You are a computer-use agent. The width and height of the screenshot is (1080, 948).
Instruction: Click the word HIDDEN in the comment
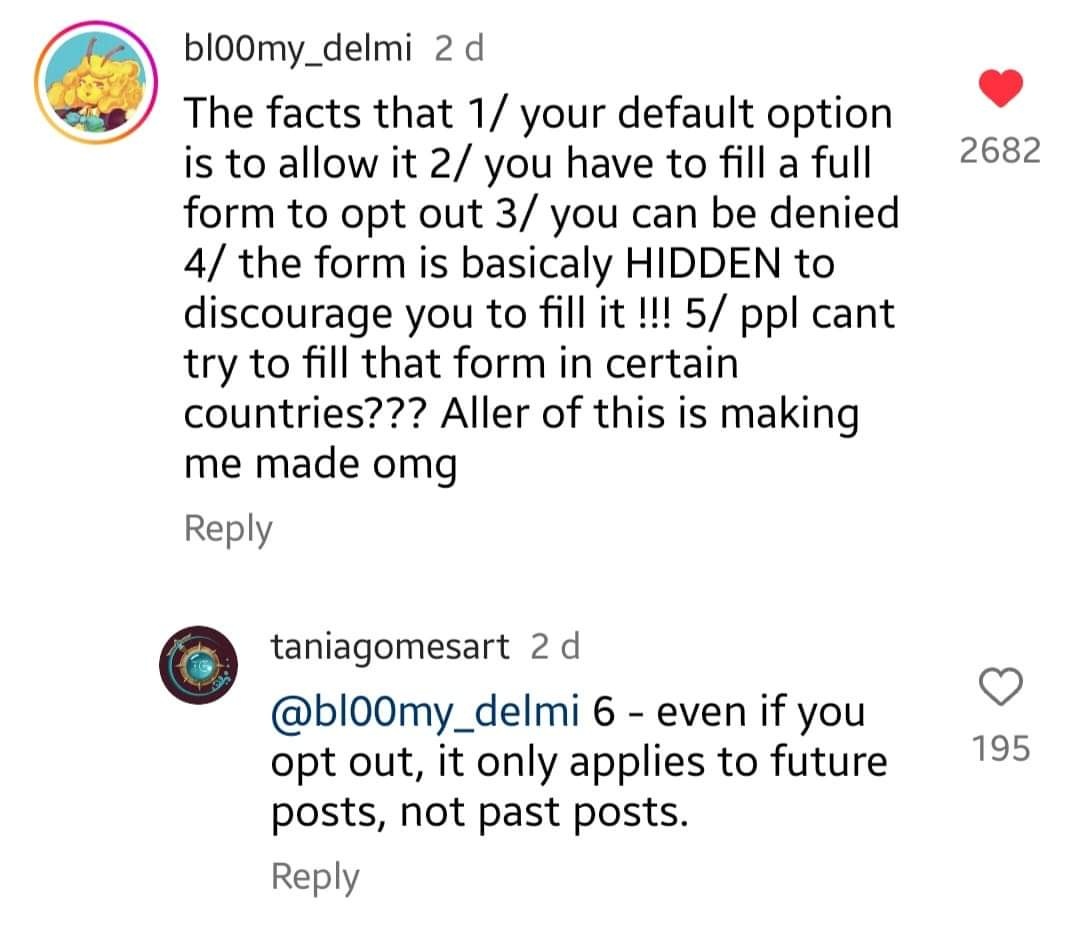[x=703, y=263]
